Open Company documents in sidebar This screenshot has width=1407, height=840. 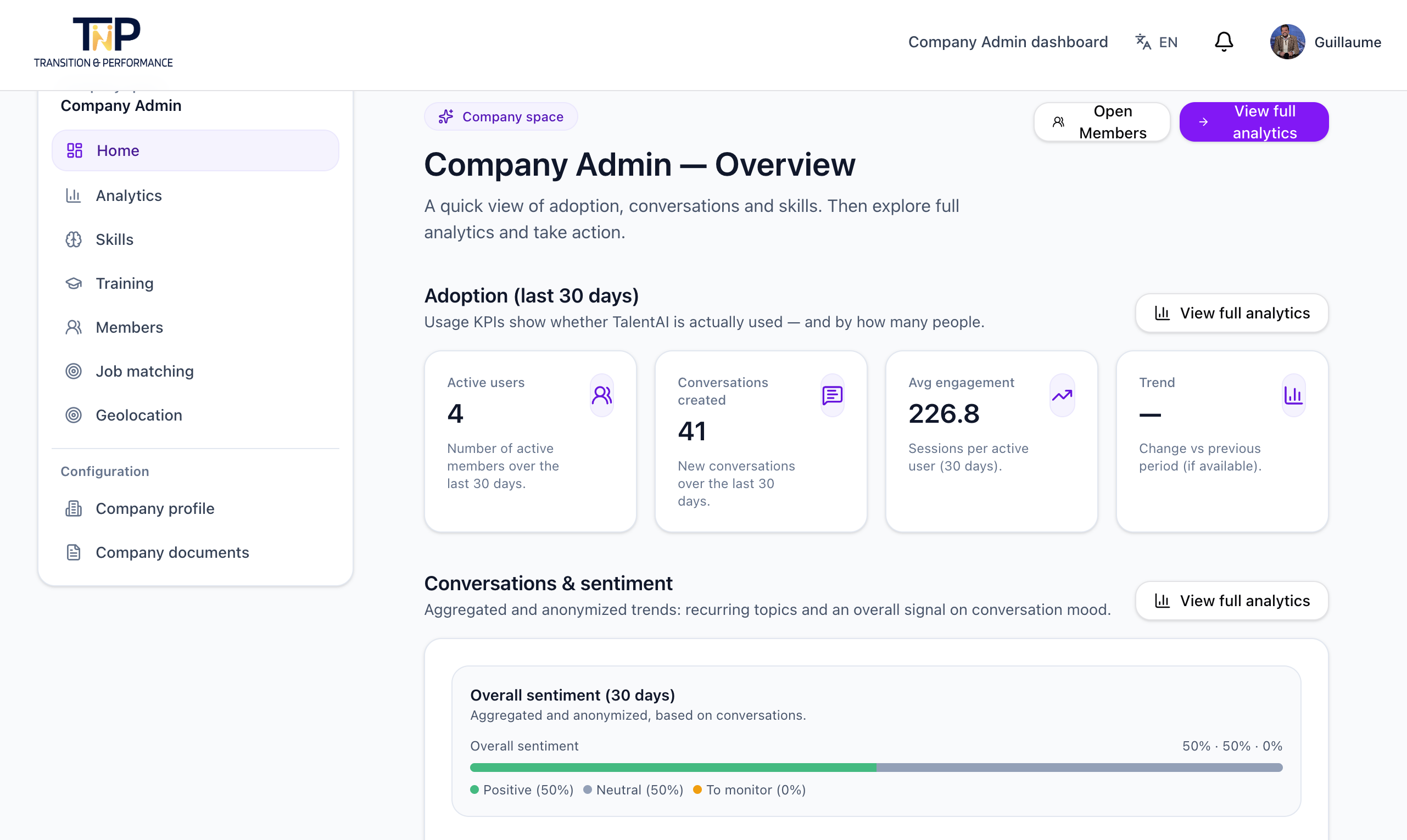point(172,552)
